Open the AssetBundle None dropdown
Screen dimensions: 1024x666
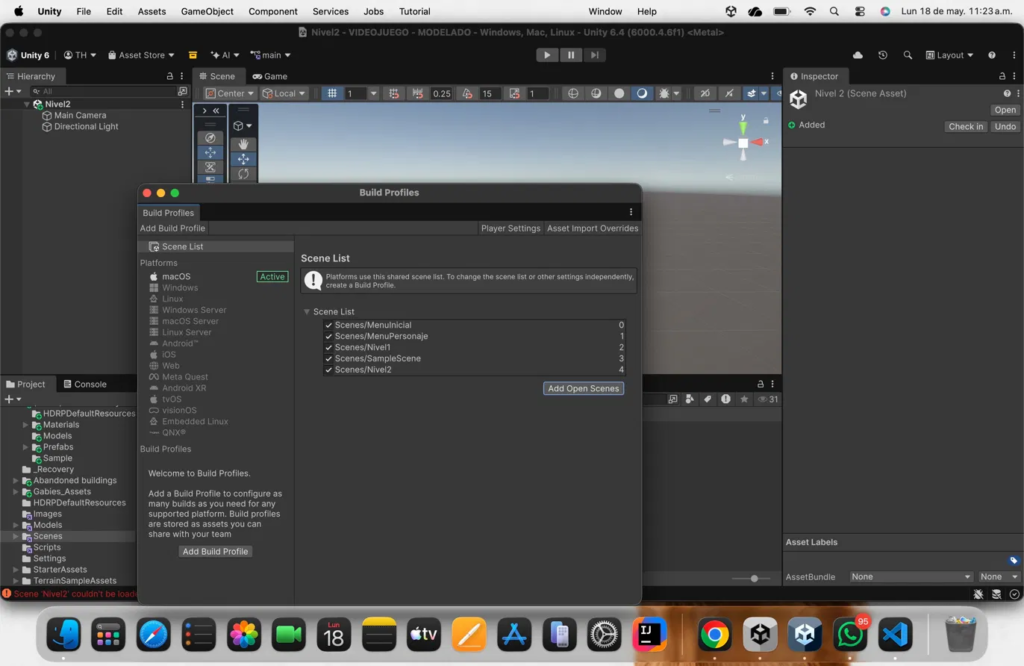point(910,577)
